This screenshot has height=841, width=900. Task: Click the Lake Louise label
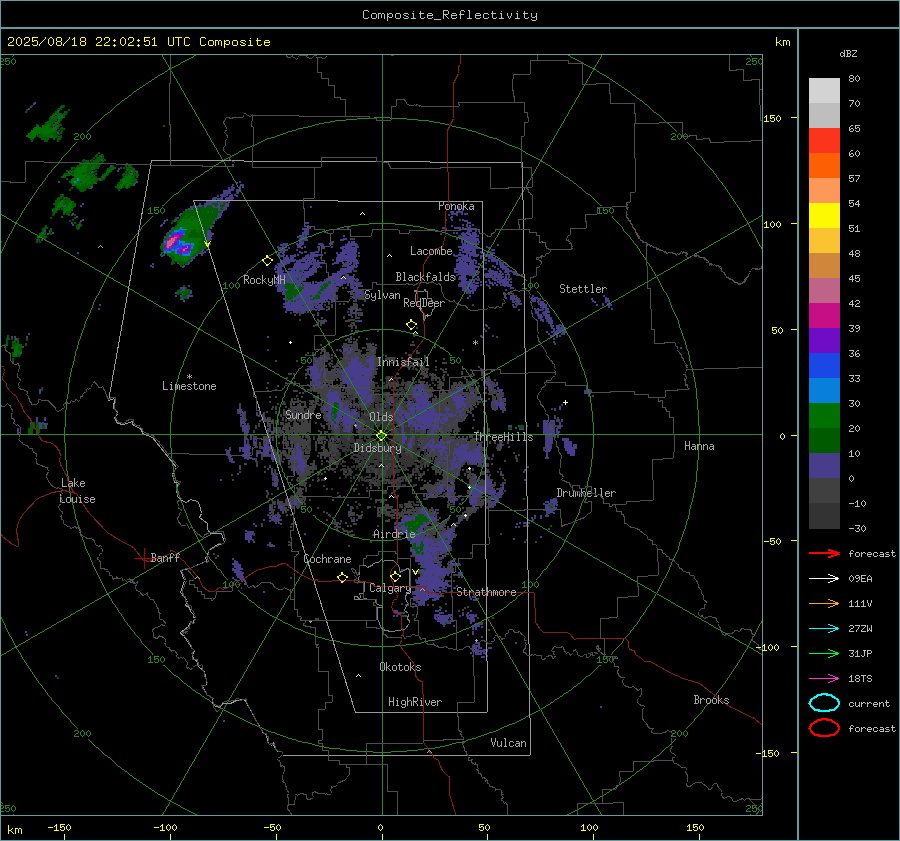coord(77,491)
